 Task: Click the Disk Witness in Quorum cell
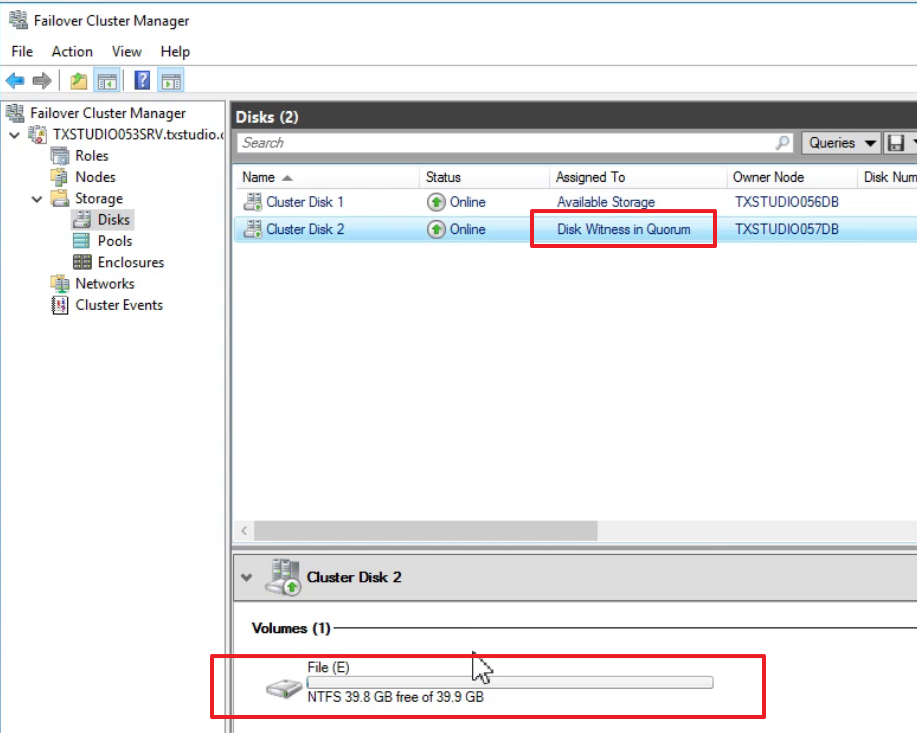tap(623, 229)
